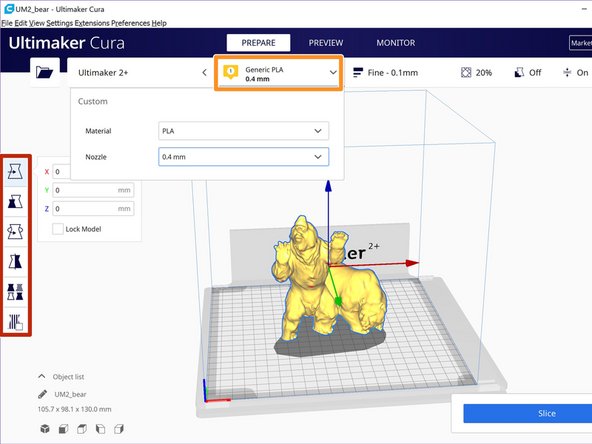
Task: Click the Z position input field
Action: [x=93, y=208]
